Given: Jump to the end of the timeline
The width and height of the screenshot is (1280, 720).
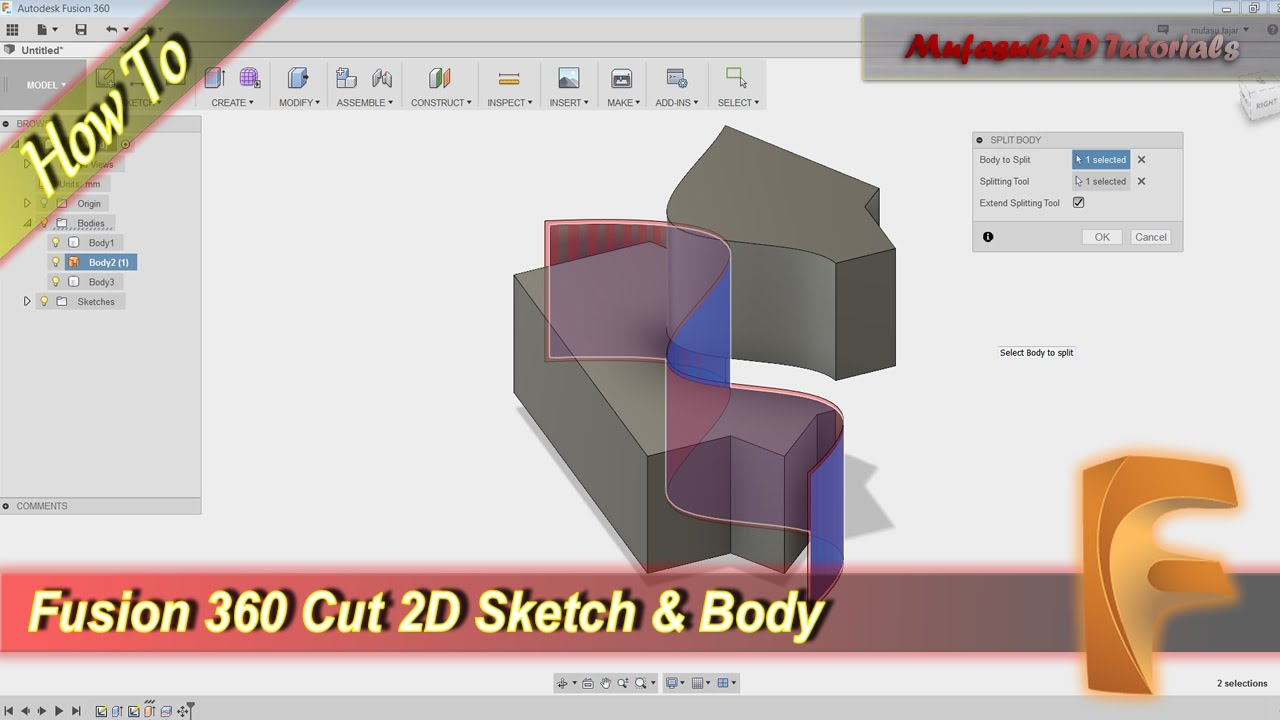Looking at the screenshot, I should click(x=76, y=711).
